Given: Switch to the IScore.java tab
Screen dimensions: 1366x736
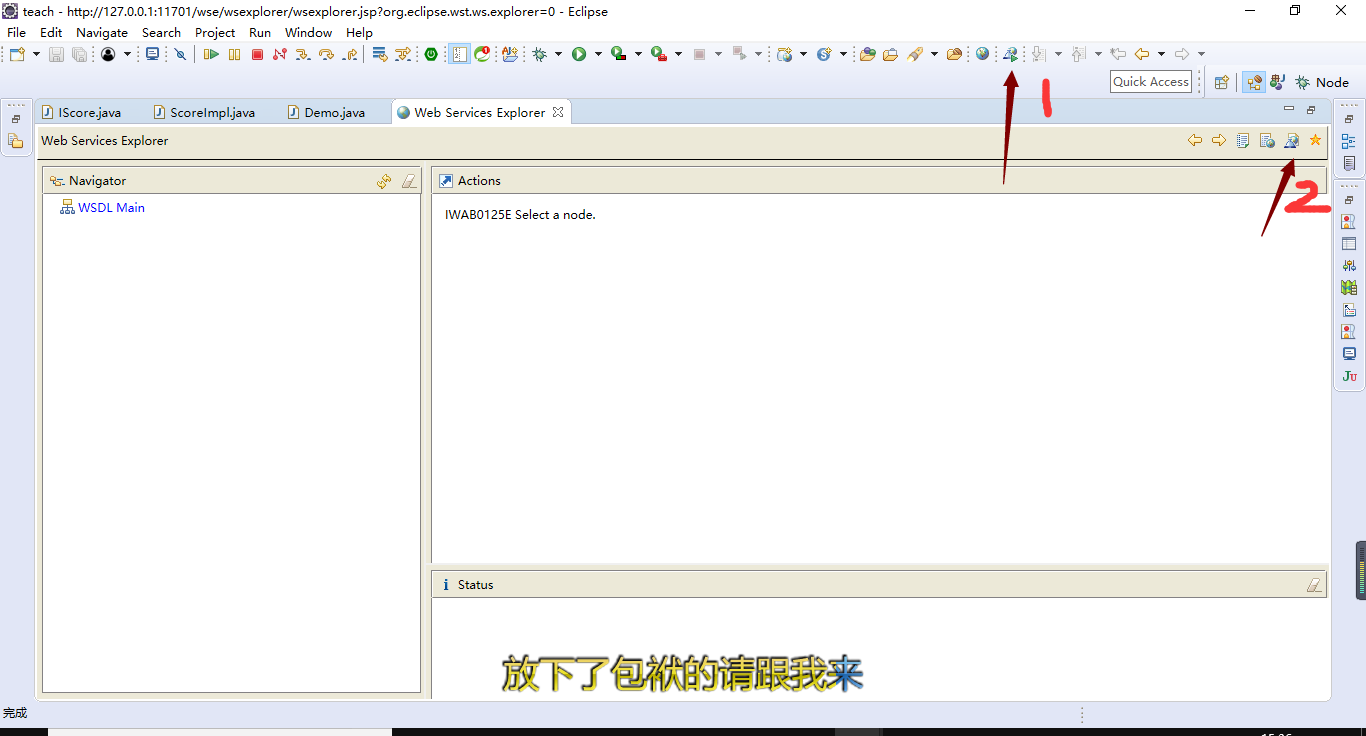Looking at the screenshot, I should [88, 112].
